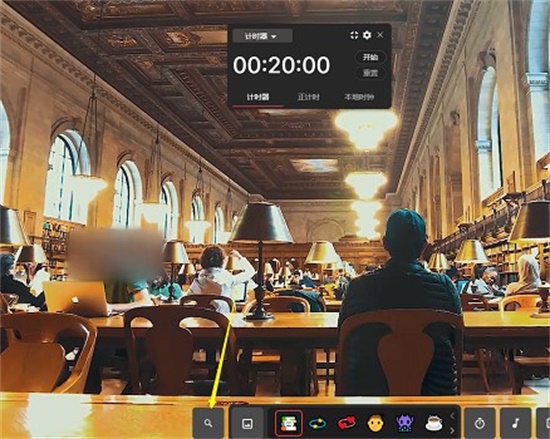
Task: Select the stacked books scene icon
Action: click(x=288, y=423)
